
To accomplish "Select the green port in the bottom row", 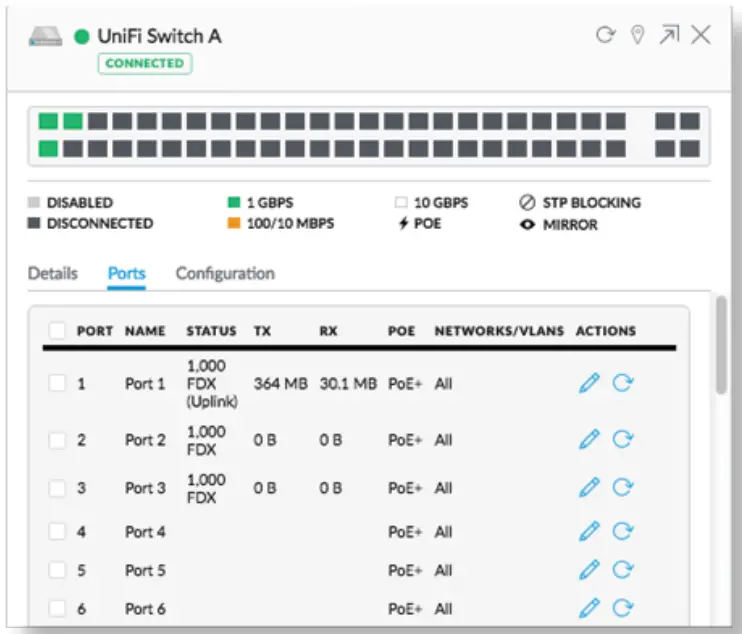I will click(48, 149).
